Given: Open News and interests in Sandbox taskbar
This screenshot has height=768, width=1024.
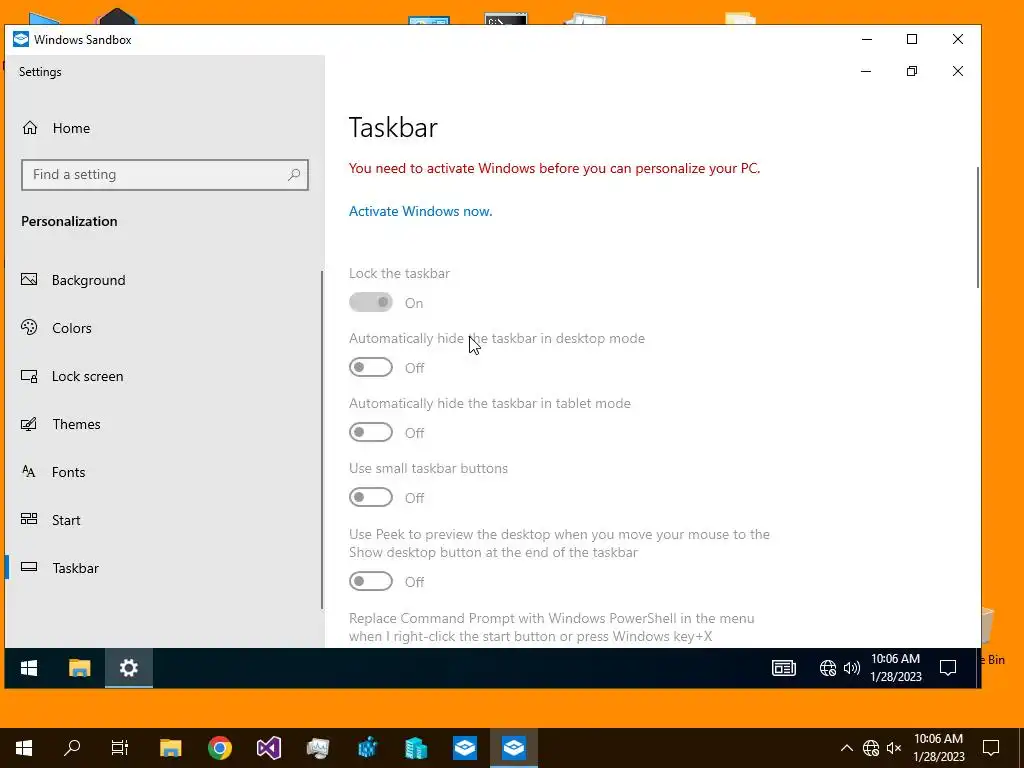Looking at the screenshot, I should 784,668.
